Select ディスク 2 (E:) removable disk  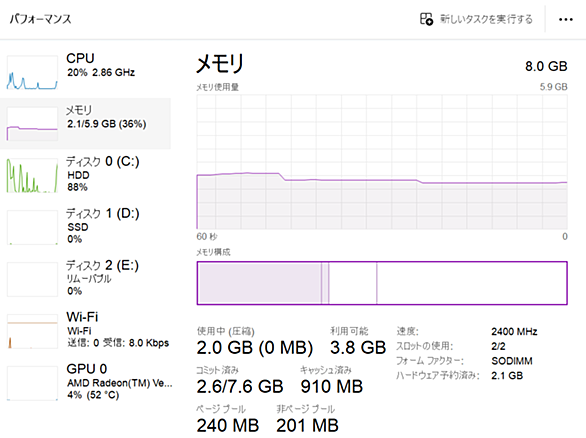pyautogui.click(x=86, y=279)
